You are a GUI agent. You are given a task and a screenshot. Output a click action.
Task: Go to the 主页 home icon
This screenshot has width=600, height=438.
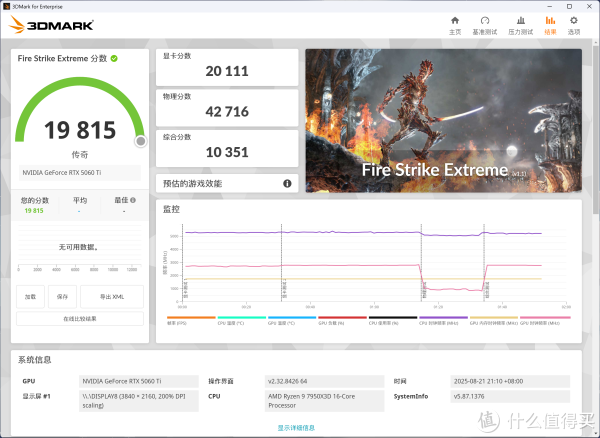click(x=455, y=24)
